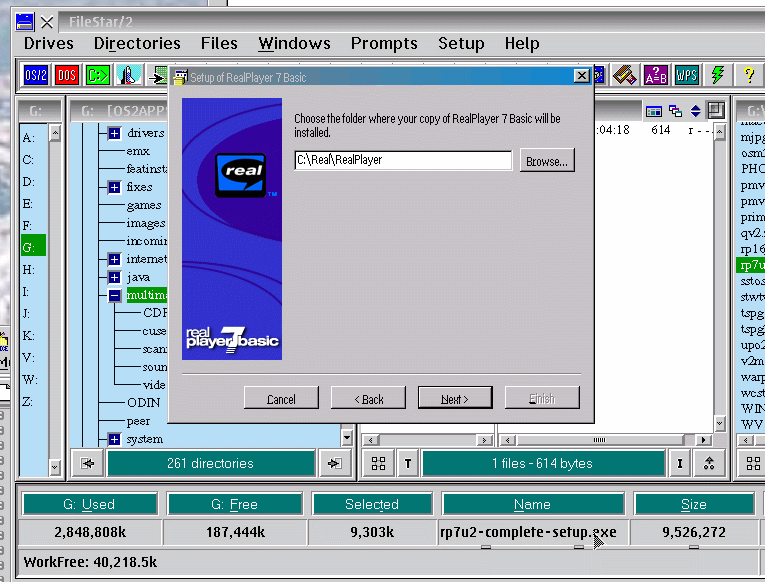Click the four-squares icon left of the T button

click(379, 463)
